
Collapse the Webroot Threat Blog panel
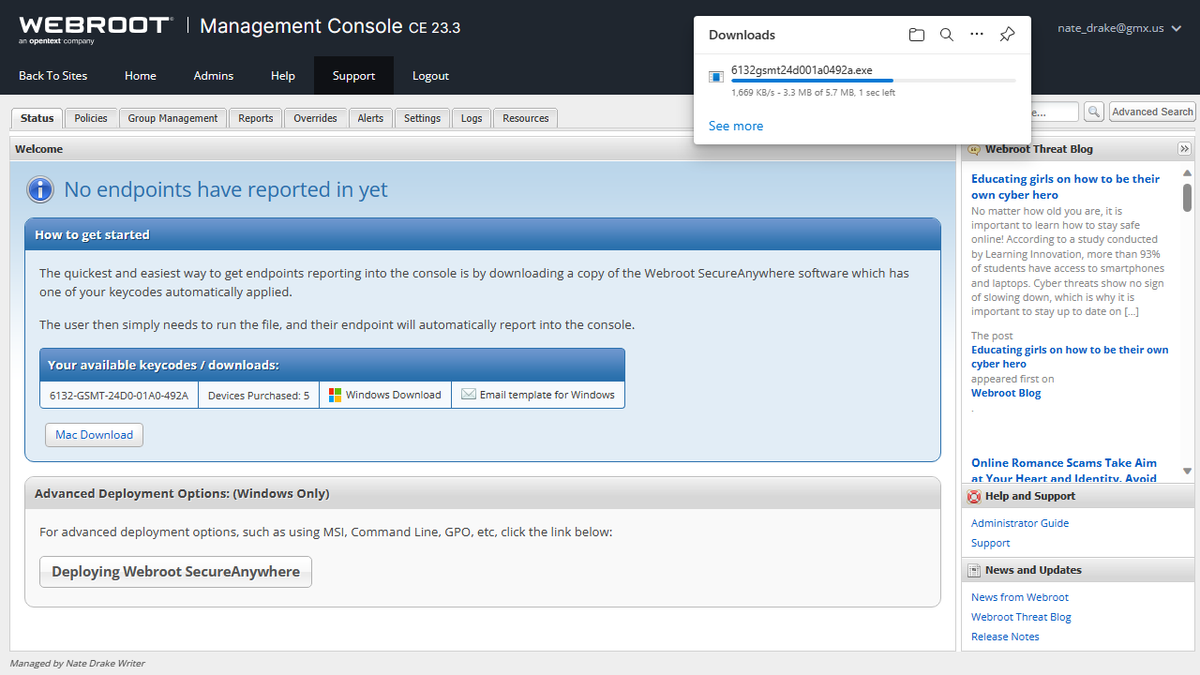1184,148
